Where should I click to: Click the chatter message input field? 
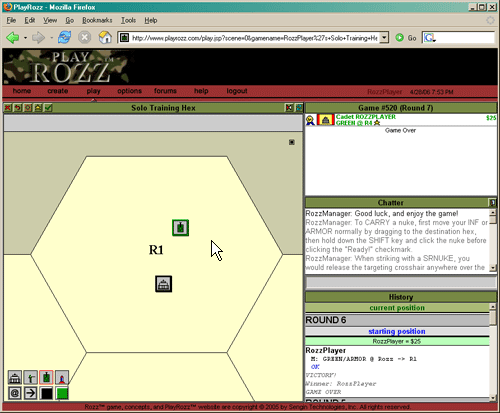[x=401, y=283]
